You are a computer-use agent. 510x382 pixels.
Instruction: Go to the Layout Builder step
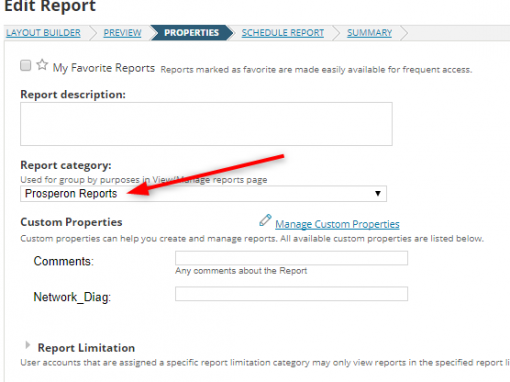pos(43,33)
